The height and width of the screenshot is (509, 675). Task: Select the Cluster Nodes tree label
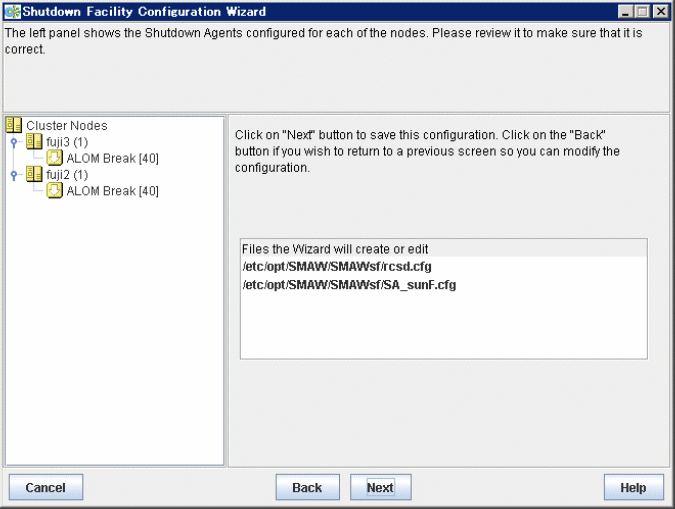pyautogui.click(x=67, y=126)
